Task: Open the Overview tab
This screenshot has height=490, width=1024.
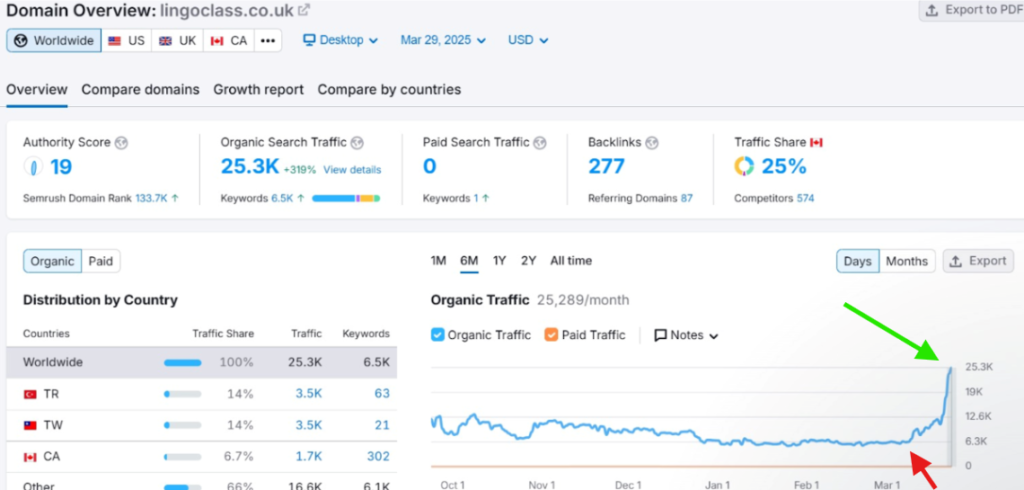Action: 37,90
